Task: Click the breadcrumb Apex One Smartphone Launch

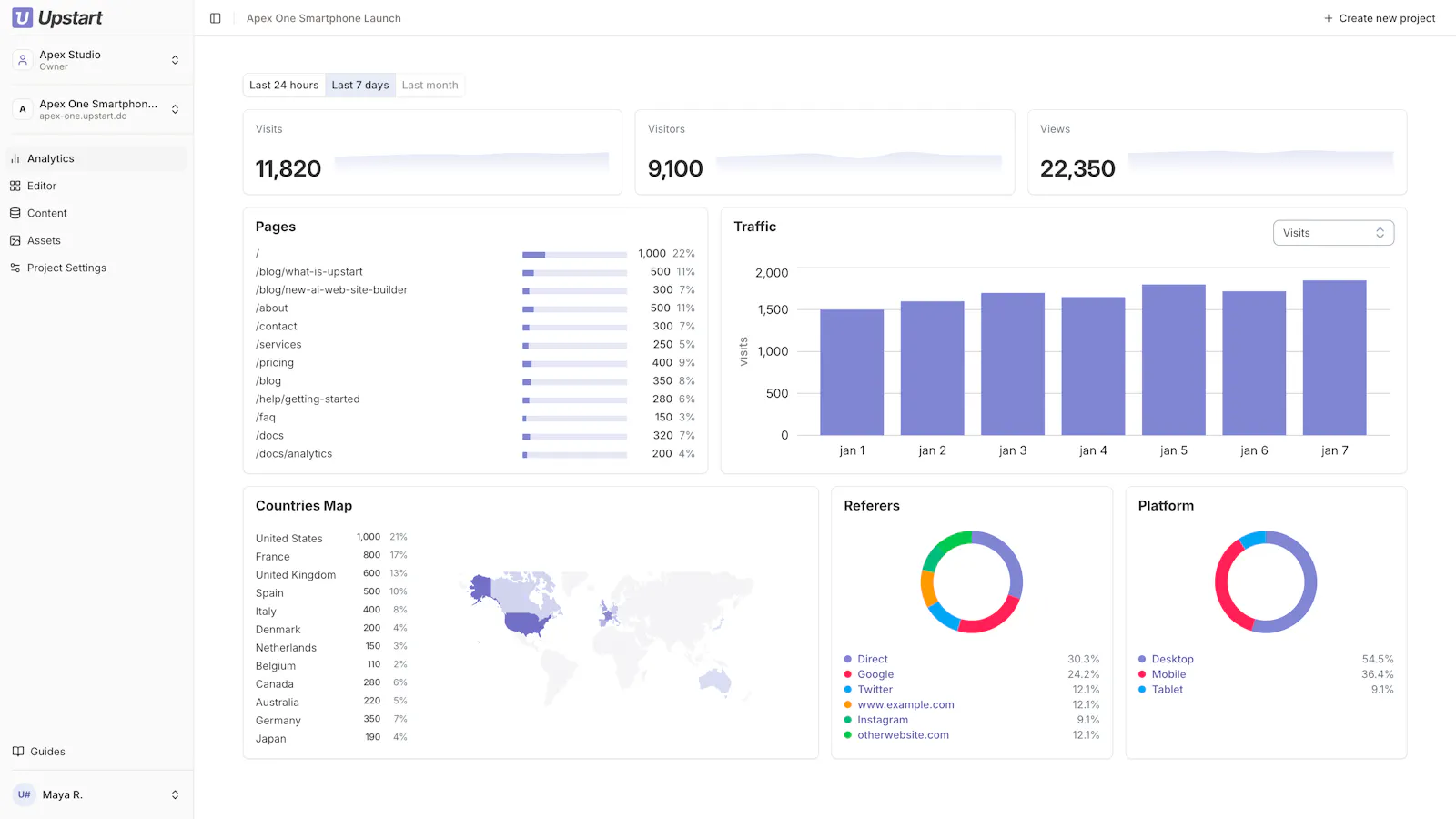Action: pyautogui.click(x=324, y=18)
